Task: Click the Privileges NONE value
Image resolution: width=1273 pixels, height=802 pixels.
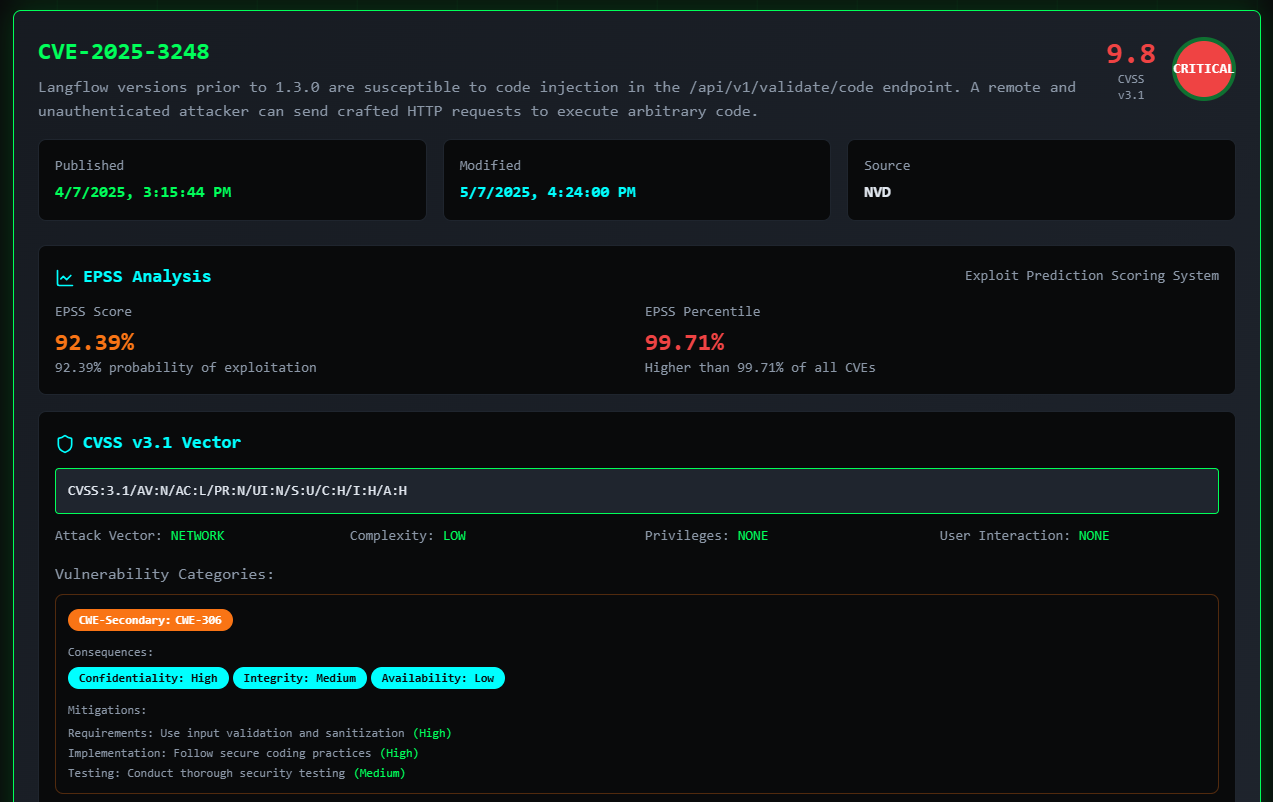Action: (x=753, y=536)
